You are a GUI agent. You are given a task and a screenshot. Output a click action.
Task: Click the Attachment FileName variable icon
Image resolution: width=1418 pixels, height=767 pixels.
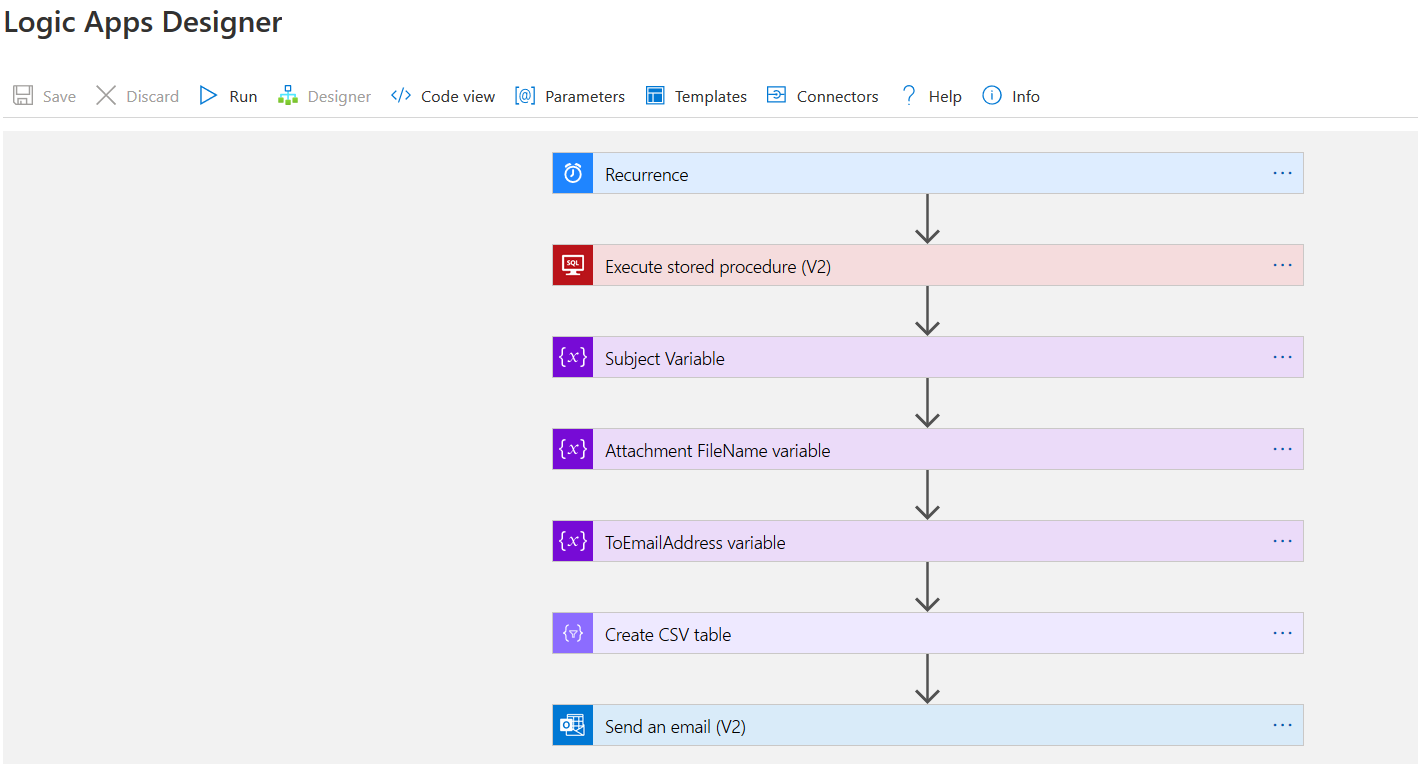click(x=573, y=449)
